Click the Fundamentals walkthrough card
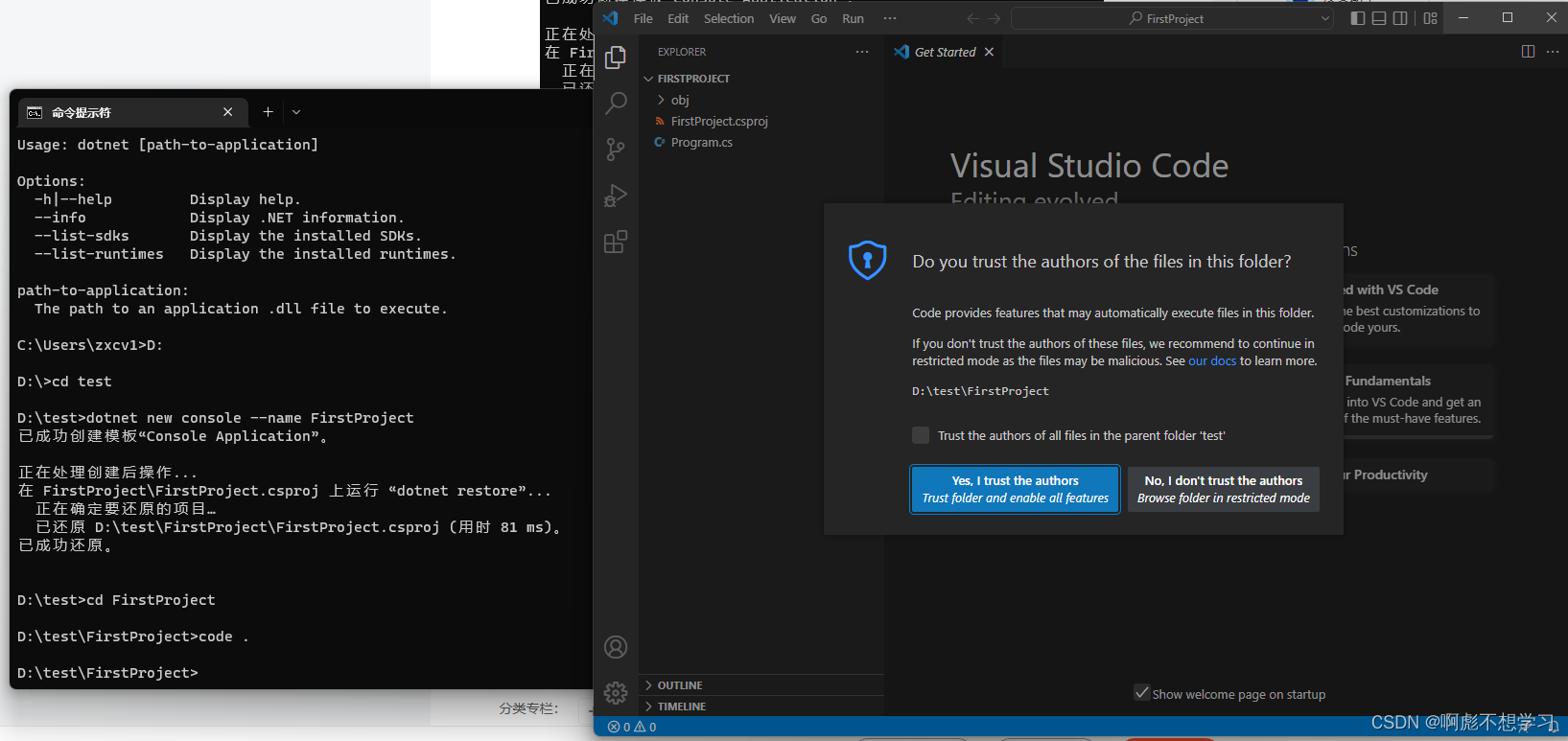1568x741 pixels. pyautogui.click(x=1417, y=400)
